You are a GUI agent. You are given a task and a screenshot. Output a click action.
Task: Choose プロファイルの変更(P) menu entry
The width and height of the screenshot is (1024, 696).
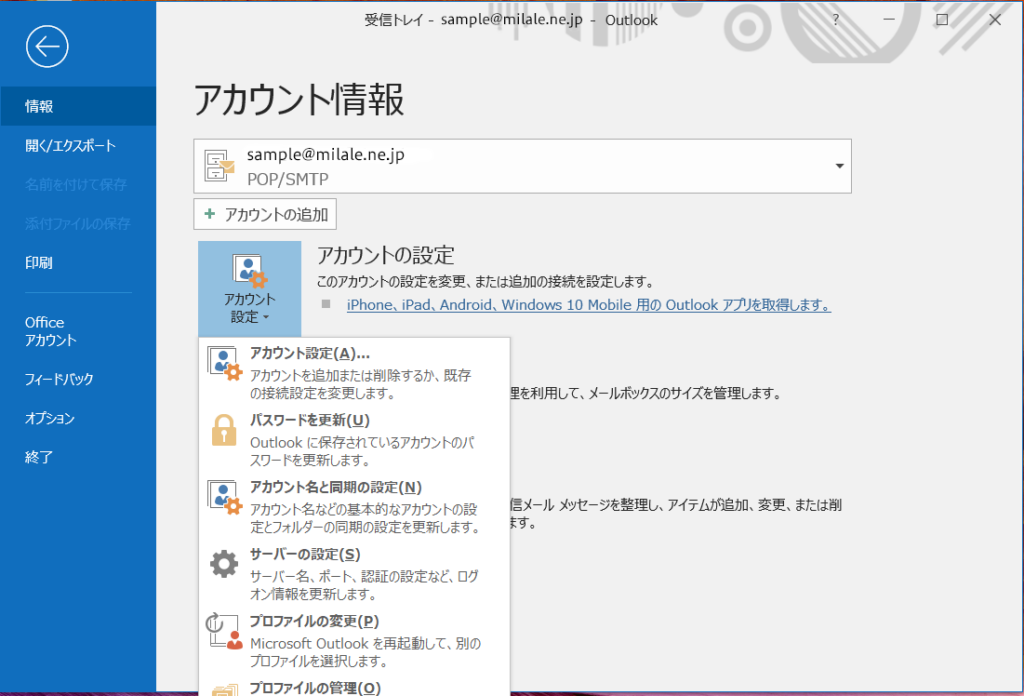click(355, 641)
